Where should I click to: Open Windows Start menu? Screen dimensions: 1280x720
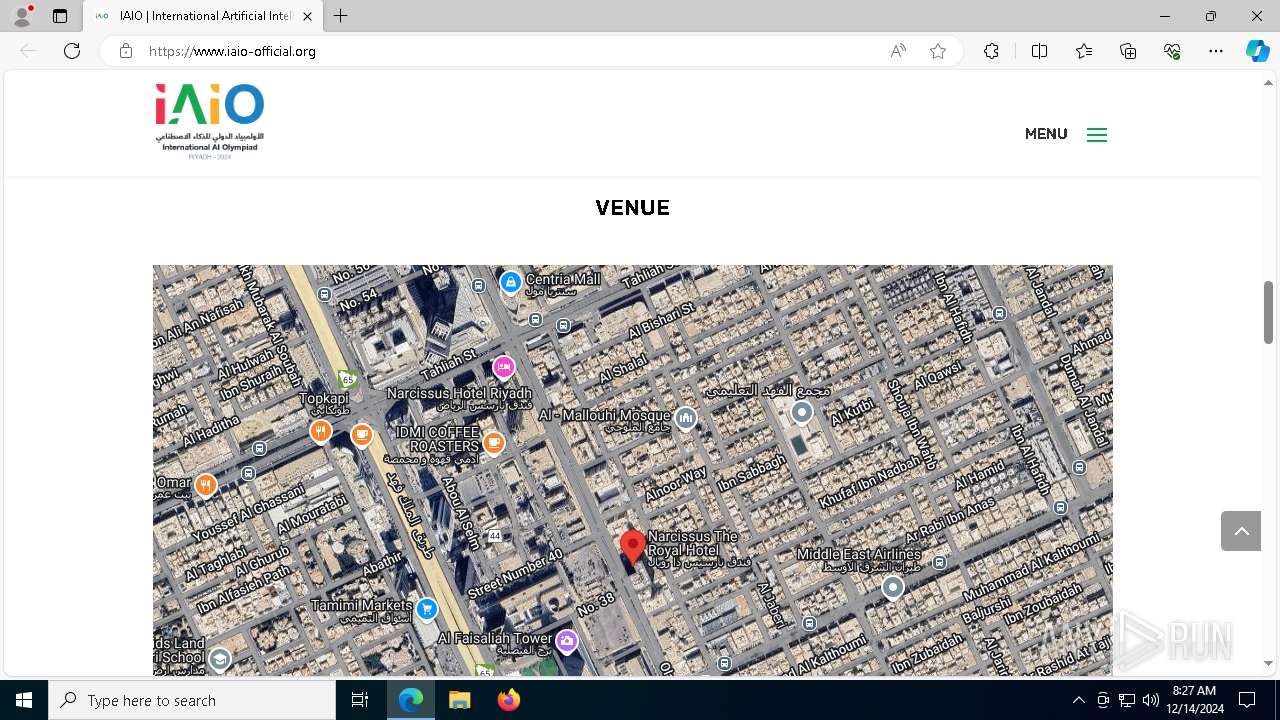pyautogui.click(x=24, y=700)
